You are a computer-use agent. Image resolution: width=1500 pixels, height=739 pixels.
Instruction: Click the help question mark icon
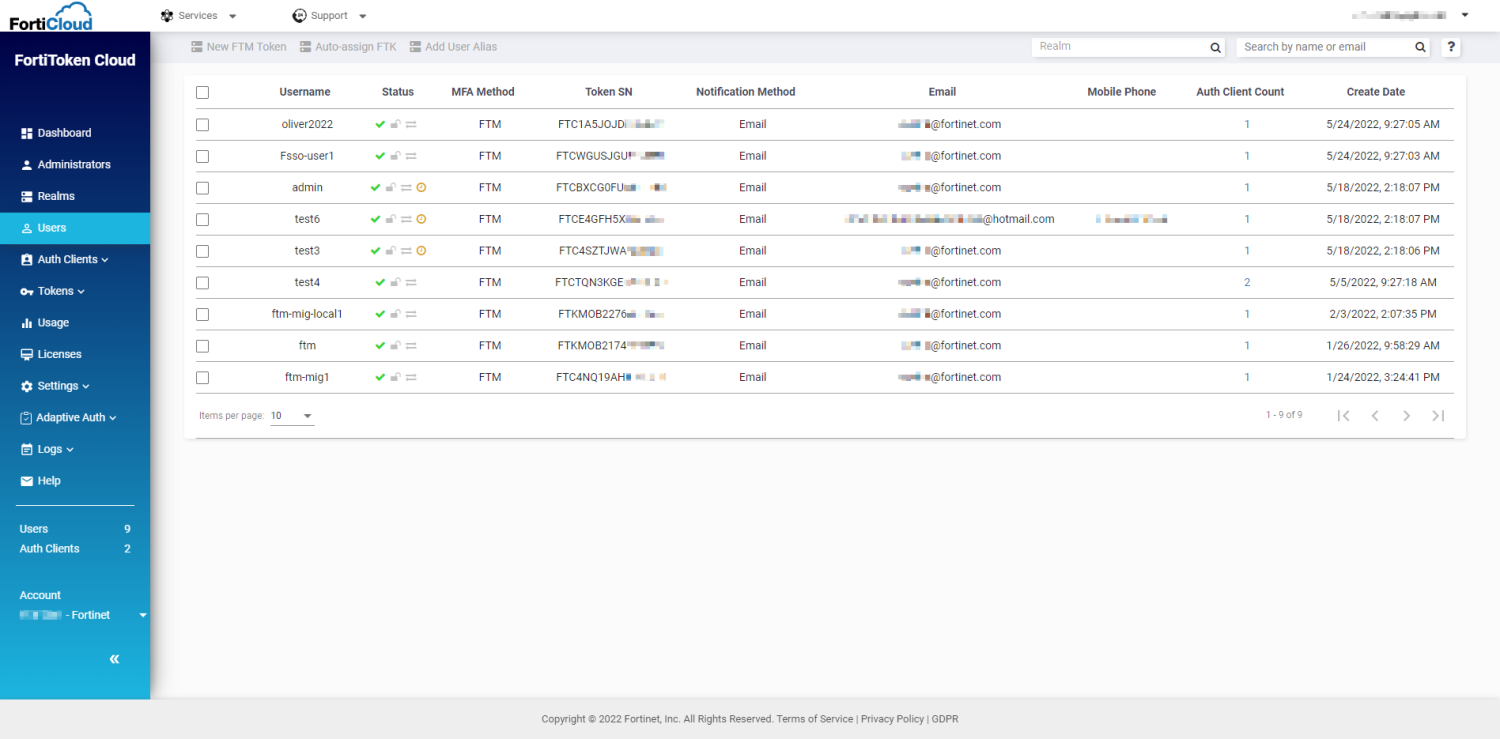tap(1451, 46)
